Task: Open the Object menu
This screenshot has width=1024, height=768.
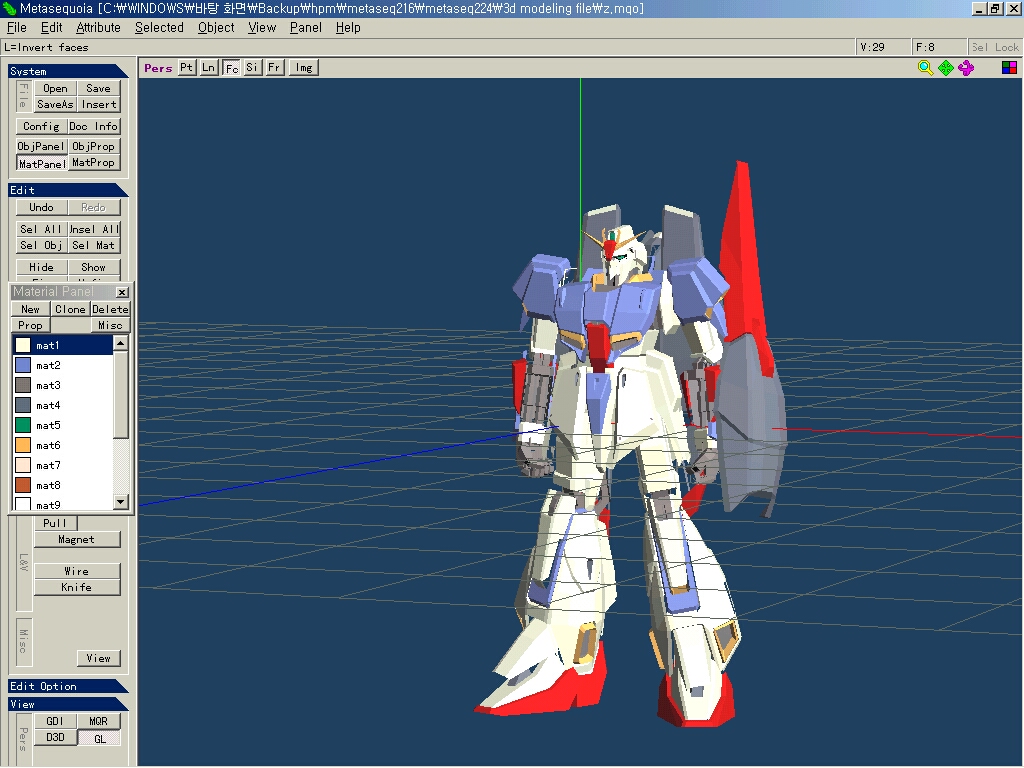Action: (216, 27)
